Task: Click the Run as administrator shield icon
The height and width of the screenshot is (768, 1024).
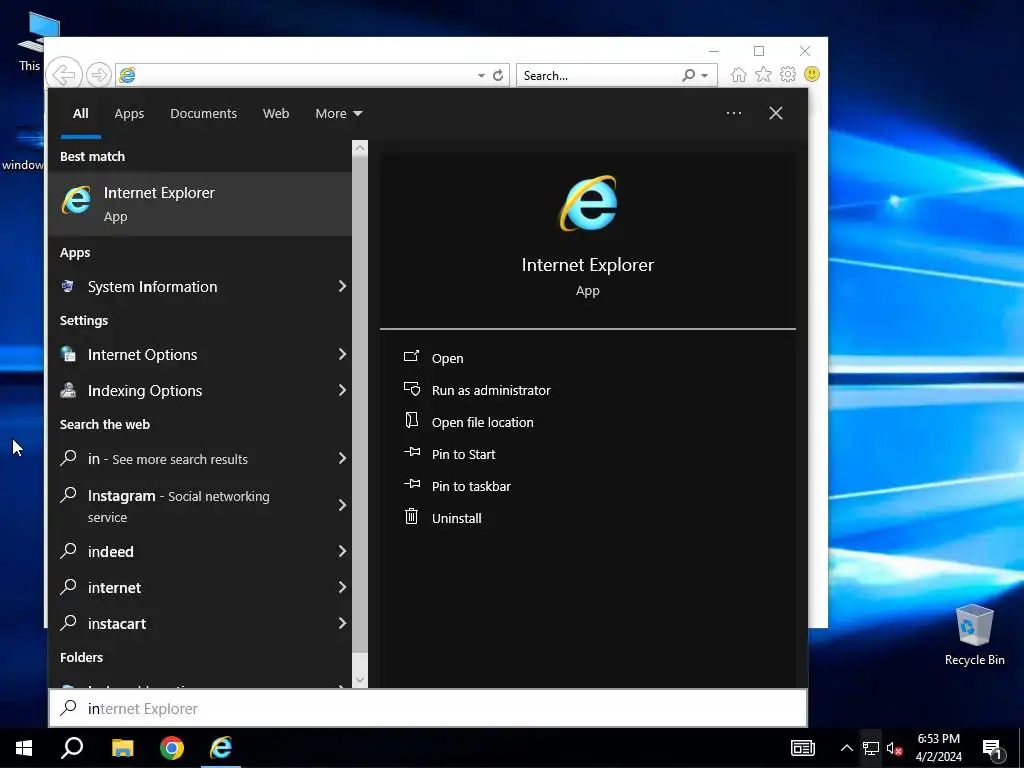Action: pos(411,389)
